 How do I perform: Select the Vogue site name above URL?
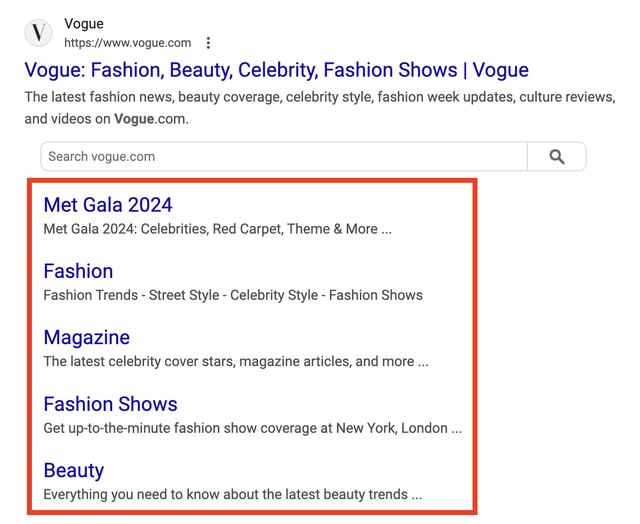84,23
